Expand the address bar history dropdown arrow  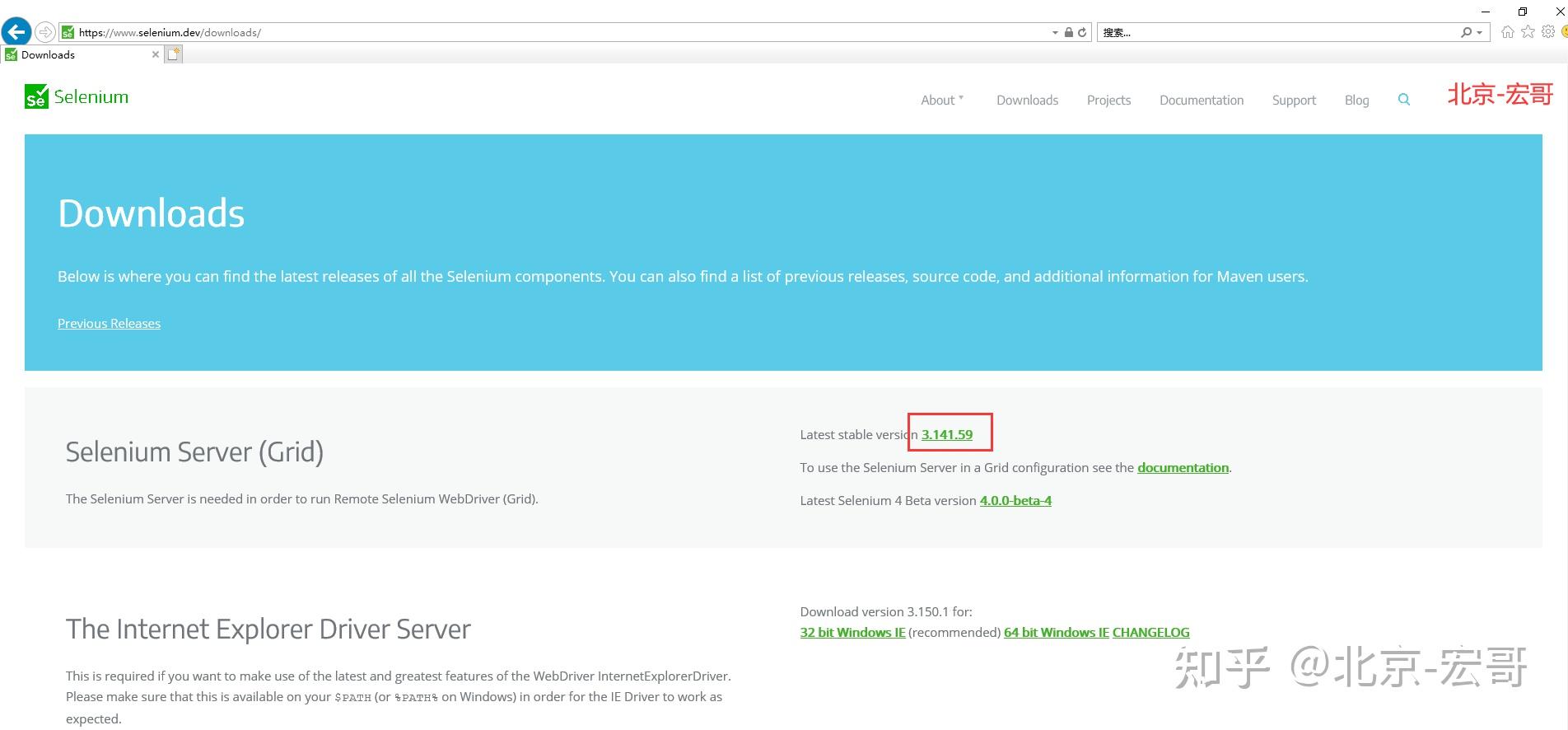(x=1055, y=33)
